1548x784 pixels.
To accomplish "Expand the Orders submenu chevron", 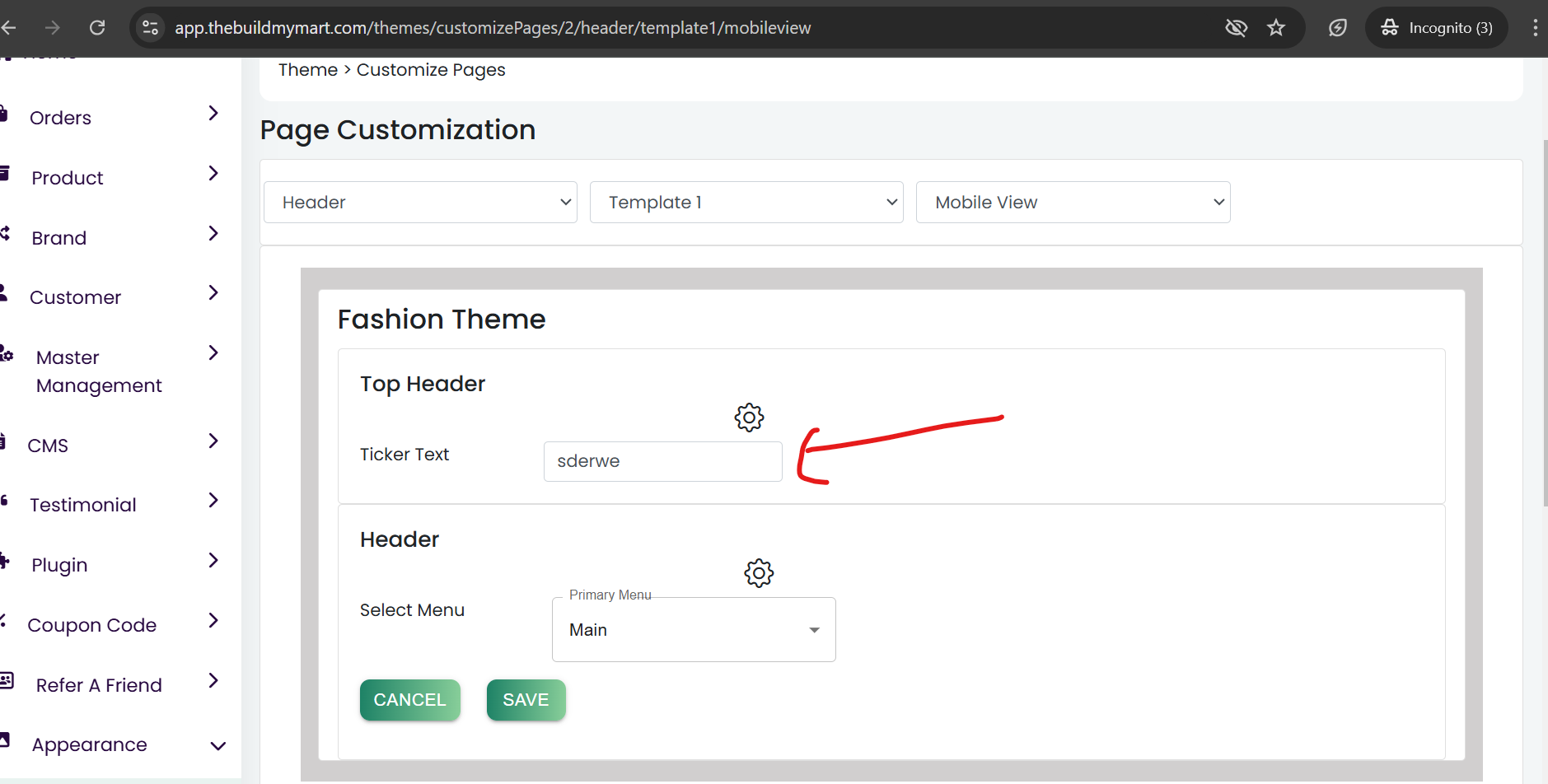I will [x=213, y=113].
